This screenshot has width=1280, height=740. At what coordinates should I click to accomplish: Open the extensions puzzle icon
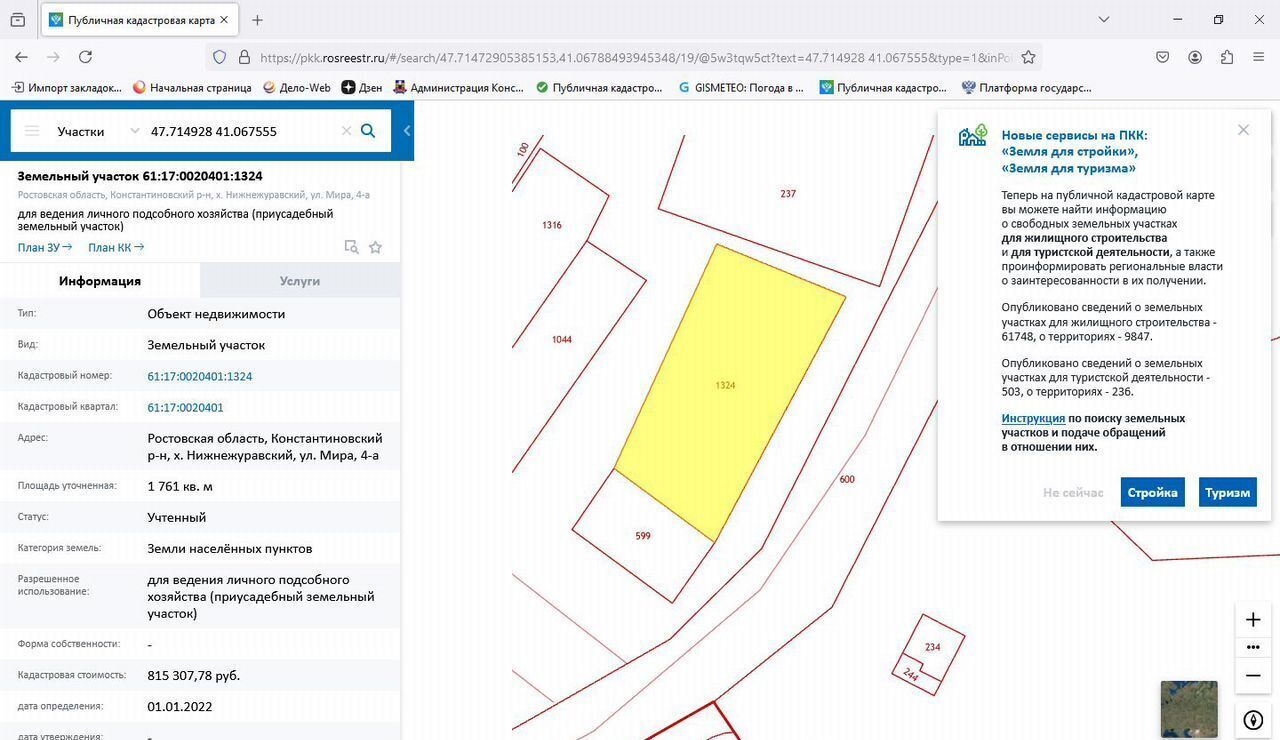[x=1227, y=57]
